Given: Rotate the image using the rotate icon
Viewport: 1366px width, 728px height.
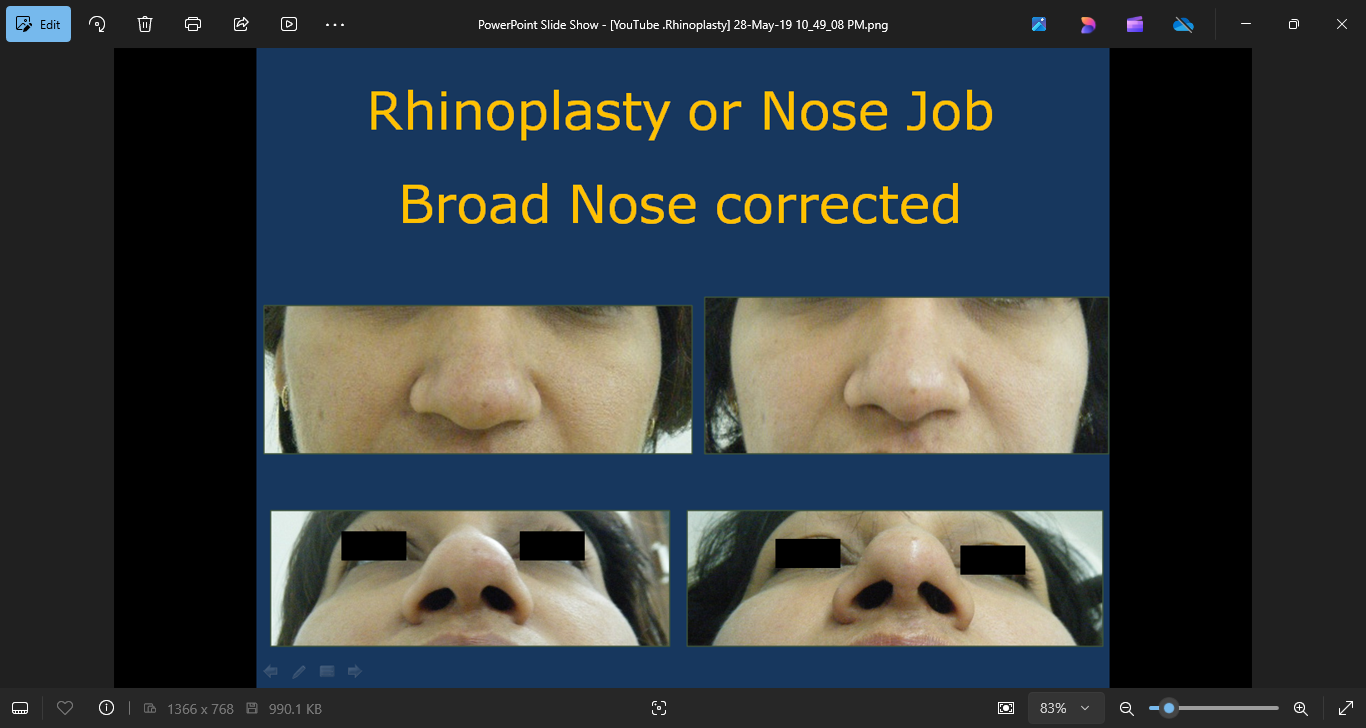Looking at the screenshot, I should pyautogui.click(x=97, y=24).
